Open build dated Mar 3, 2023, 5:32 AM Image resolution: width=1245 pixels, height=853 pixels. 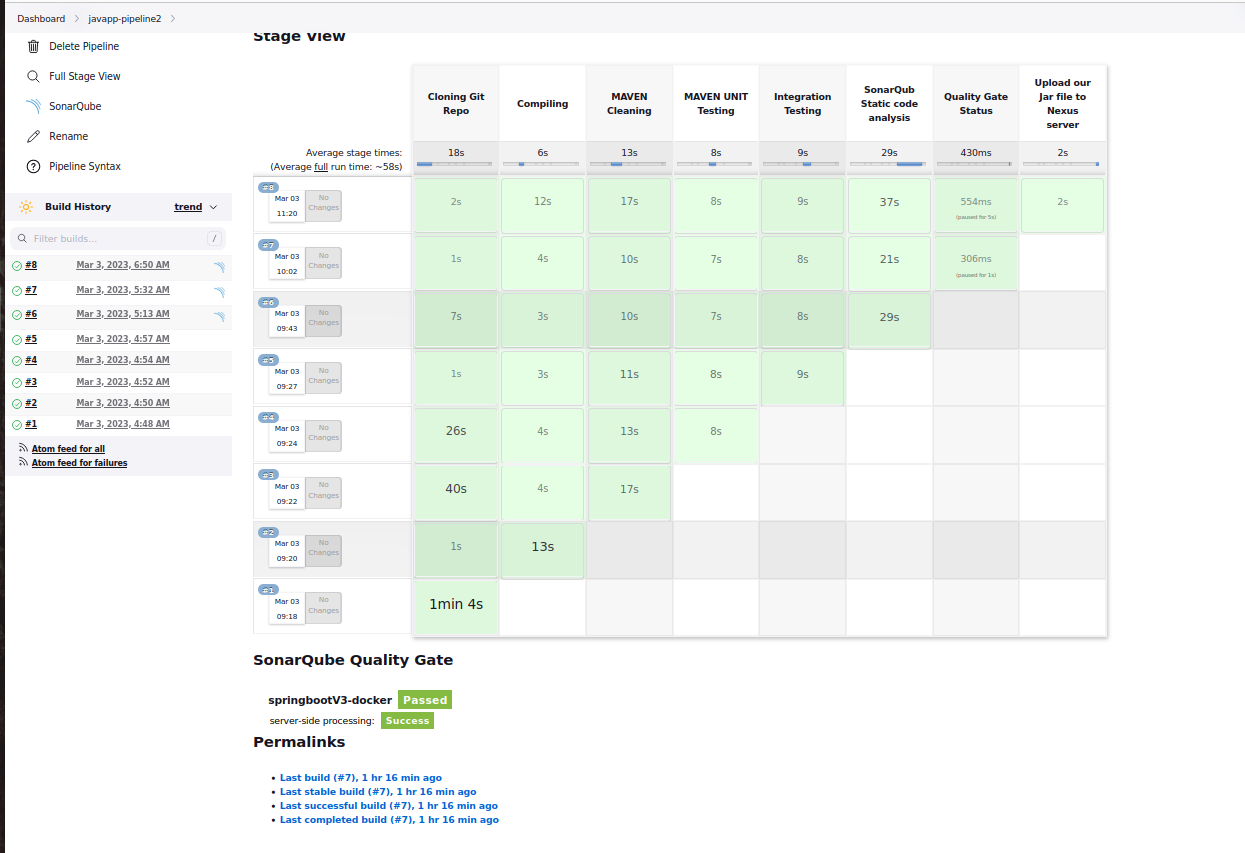coord(123,290)
